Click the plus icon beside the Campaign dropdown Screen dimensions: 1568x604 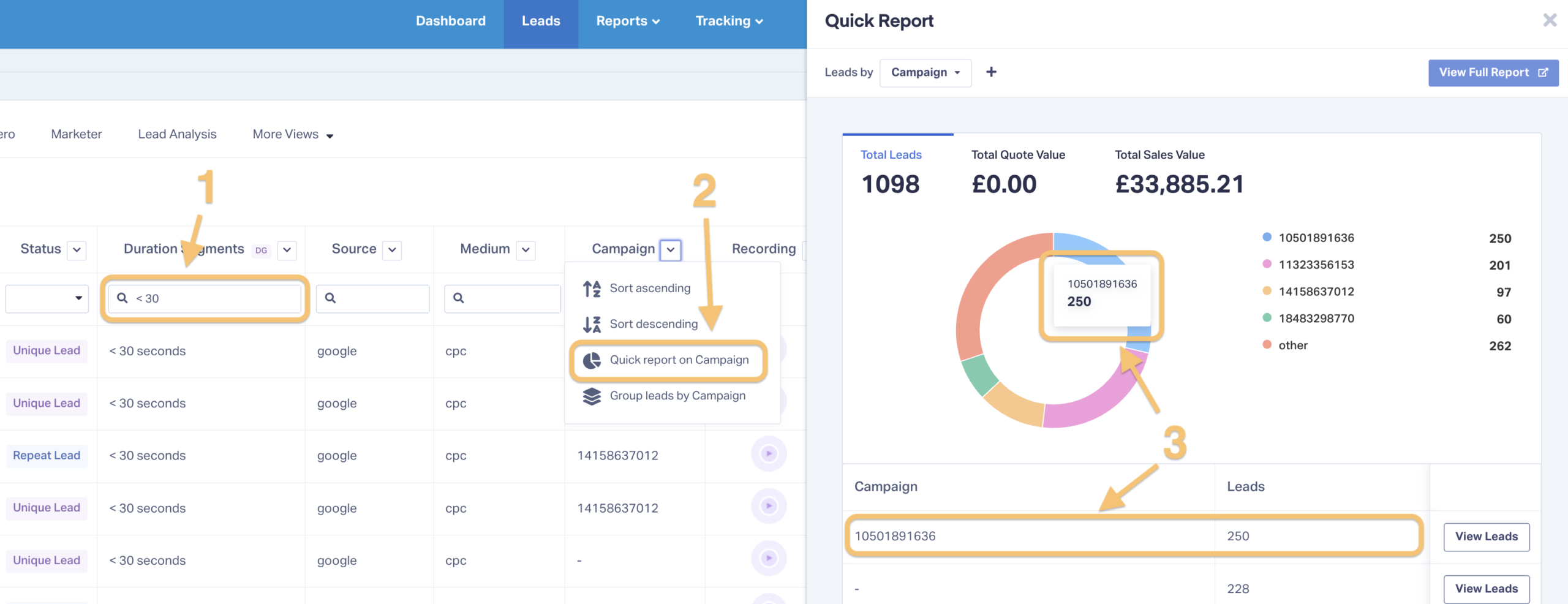pyautogui.click(x=991, y=72)
